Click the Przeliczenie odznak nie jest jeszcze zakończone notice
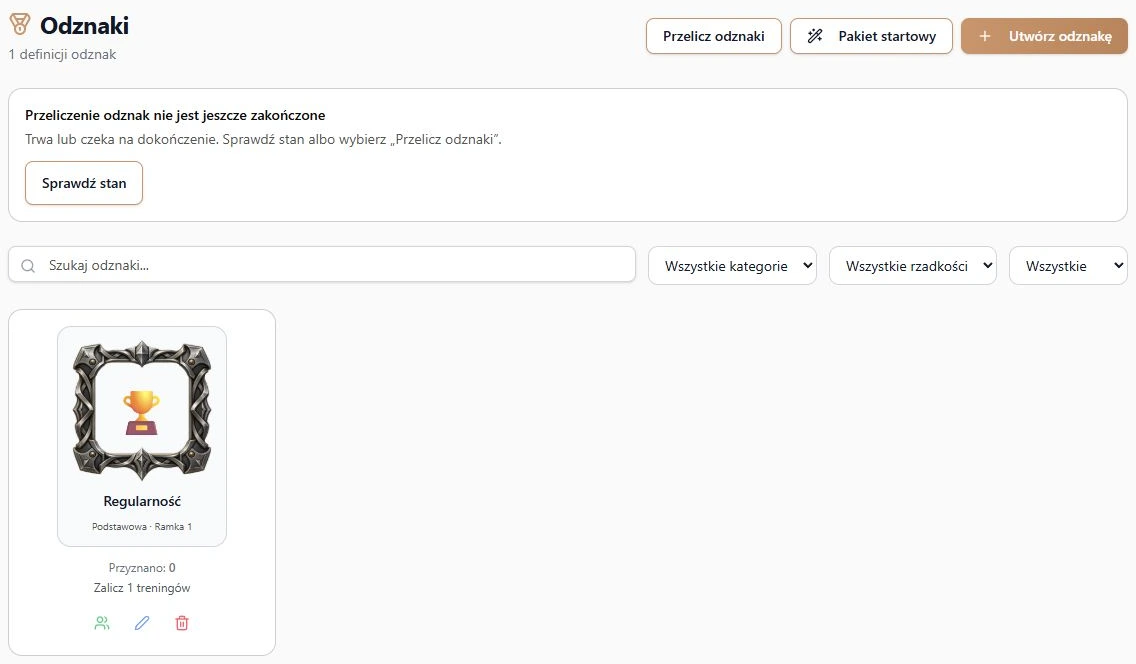Image resolution: width=1136 pixels, height=664 pixels. pos(175,115)
